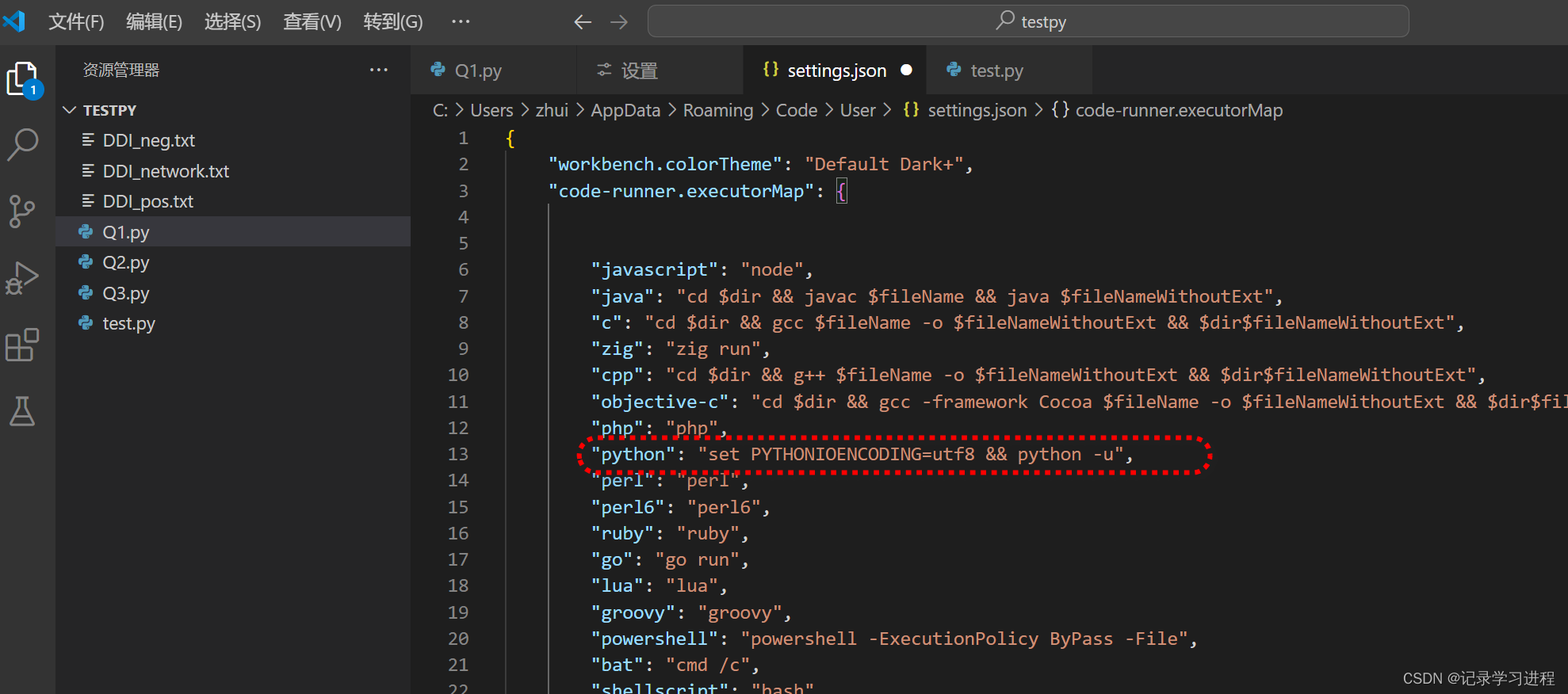The image size is (1568, 694).
Task: Open Q3.py in the file tree
Action: pyautogui.click(x=233, y=293)
